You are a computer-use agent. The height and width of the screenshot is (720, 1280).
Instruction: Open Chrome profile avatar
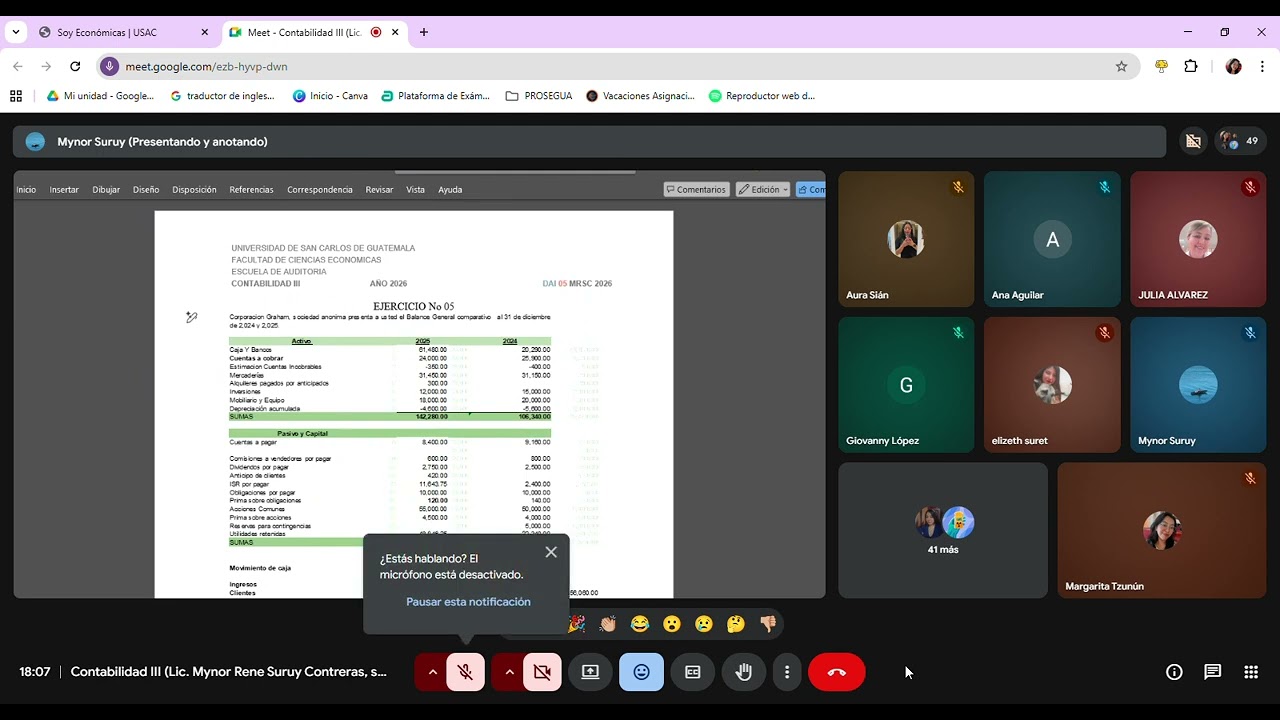pyautogui.click(x=1233, y=66)
